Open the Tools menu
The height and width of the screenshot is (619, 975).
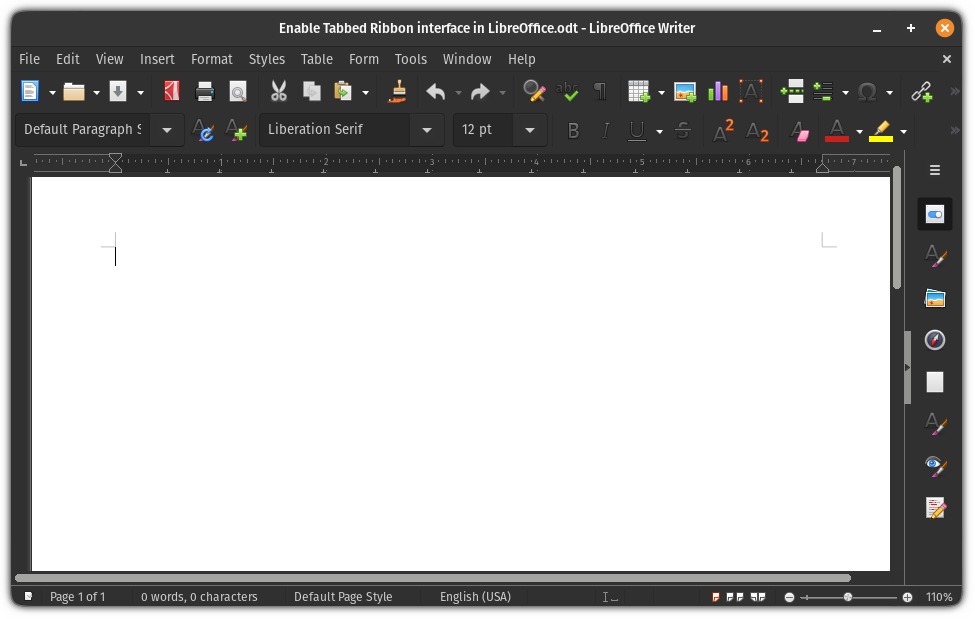click(411, 59)
